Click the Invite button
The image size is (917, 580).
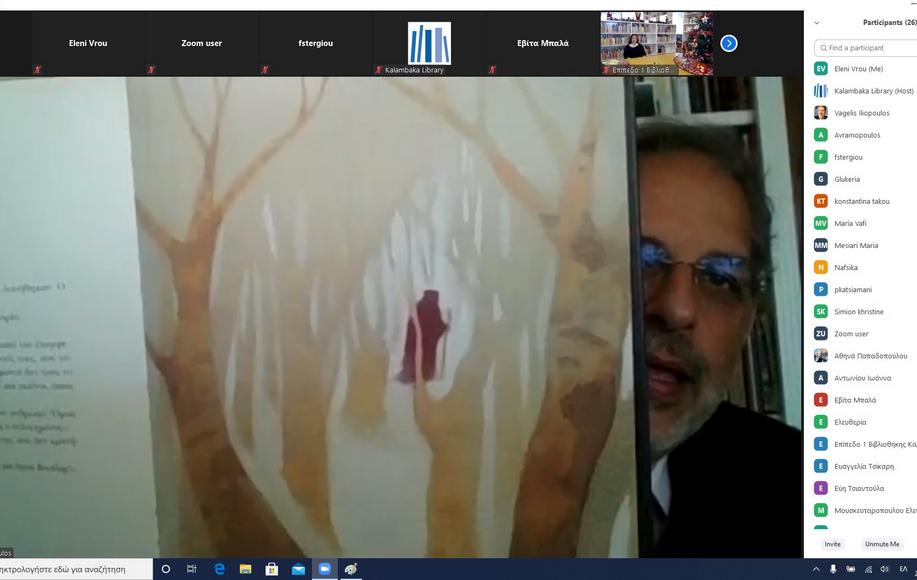(x=832, y=544)
